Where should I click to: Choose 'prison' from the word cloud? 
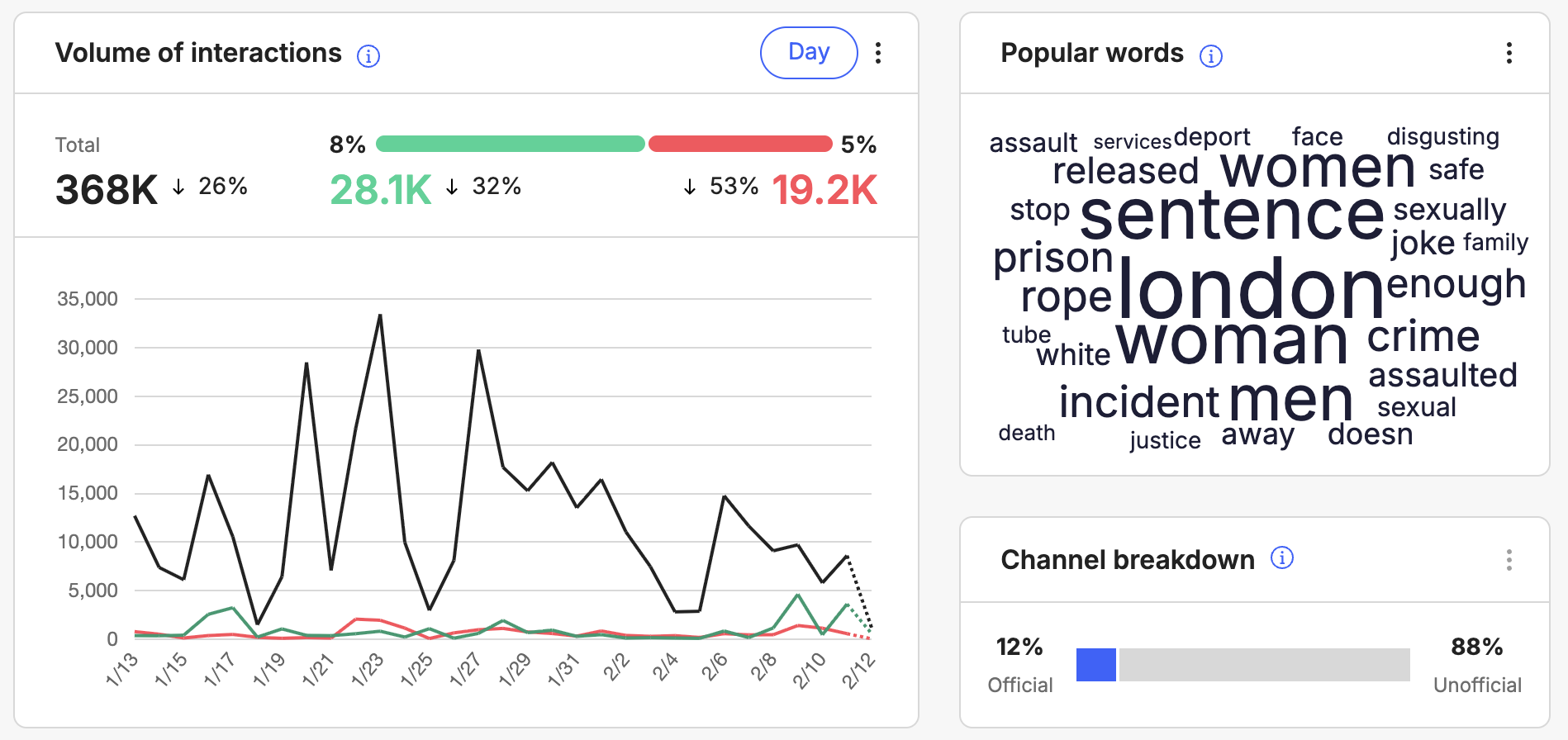pyautogui.click(x=1053, y=259)
